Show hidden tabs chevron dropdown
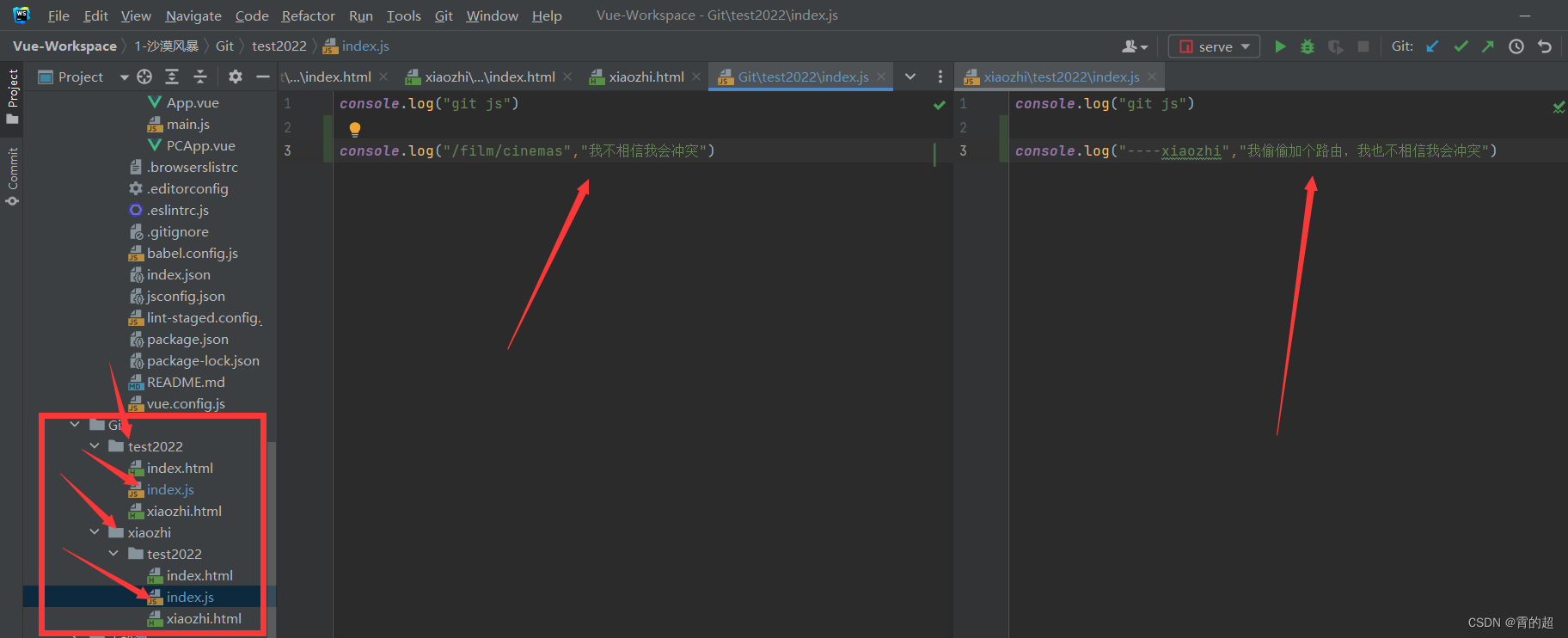Image resolution: width=1568 pixels, height=638 pixels. click(910, 77)
